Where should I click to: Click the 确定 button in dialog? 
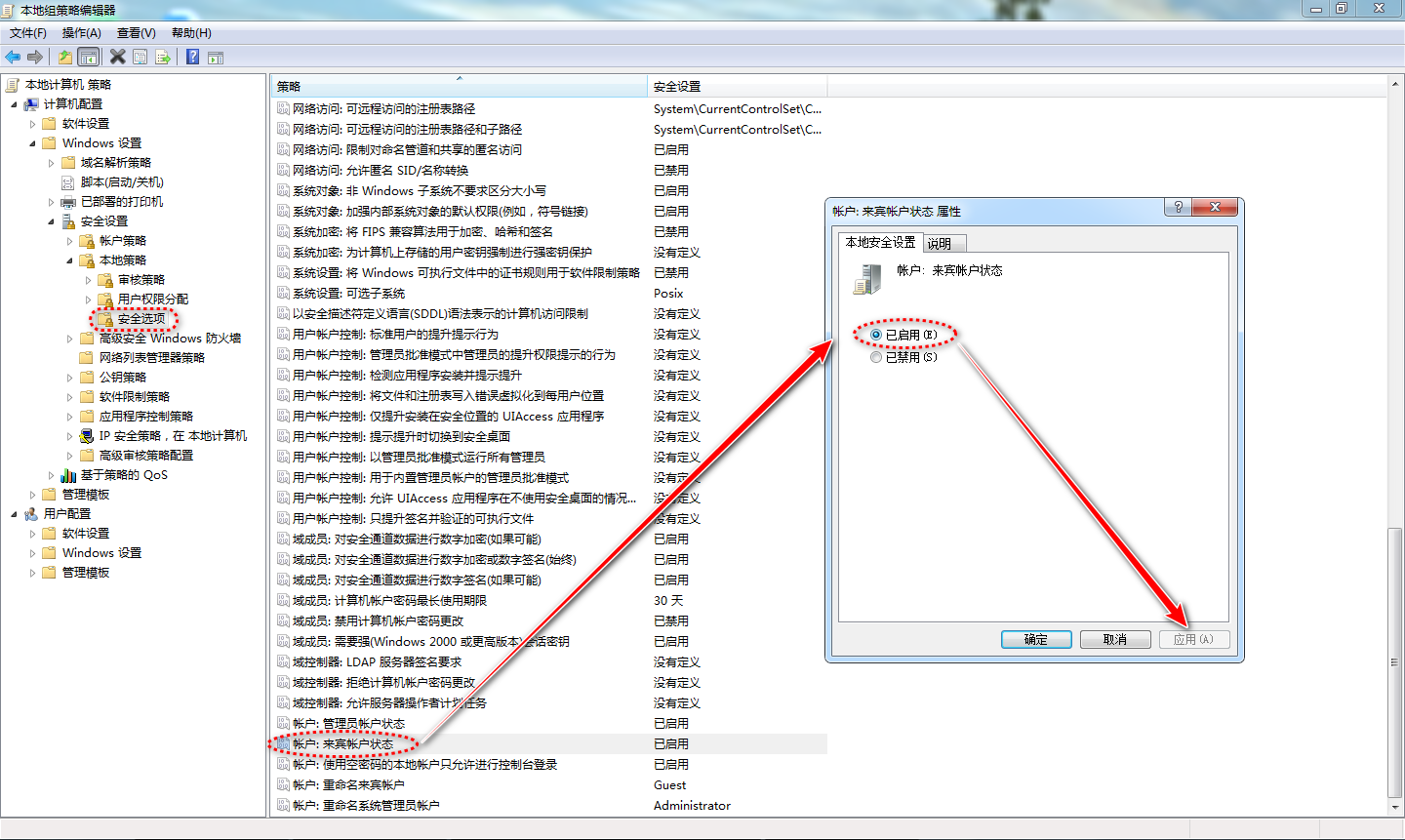tap(1036, 640)
